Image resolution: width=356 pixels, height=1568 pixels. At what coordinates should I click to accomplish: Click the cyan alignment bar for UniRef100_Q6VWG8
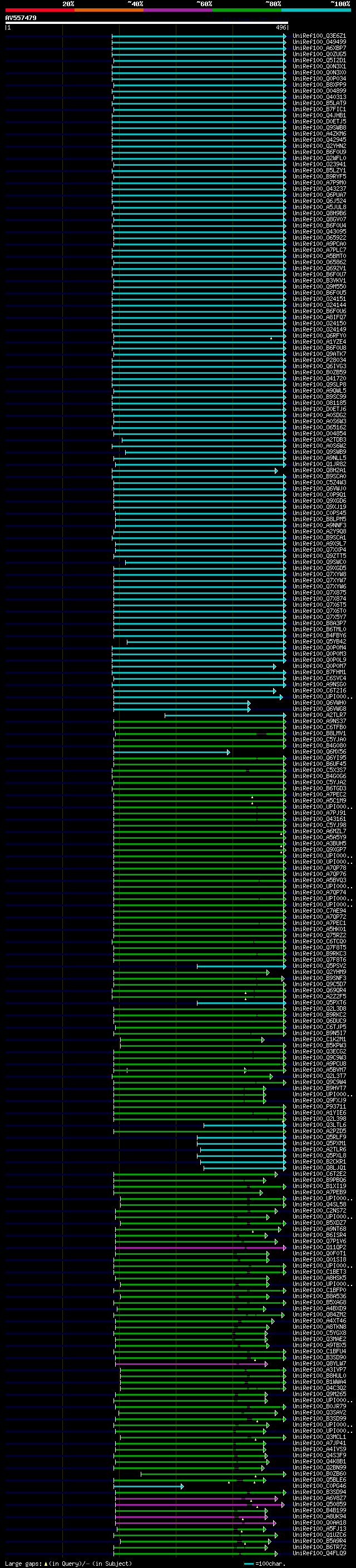182,709
